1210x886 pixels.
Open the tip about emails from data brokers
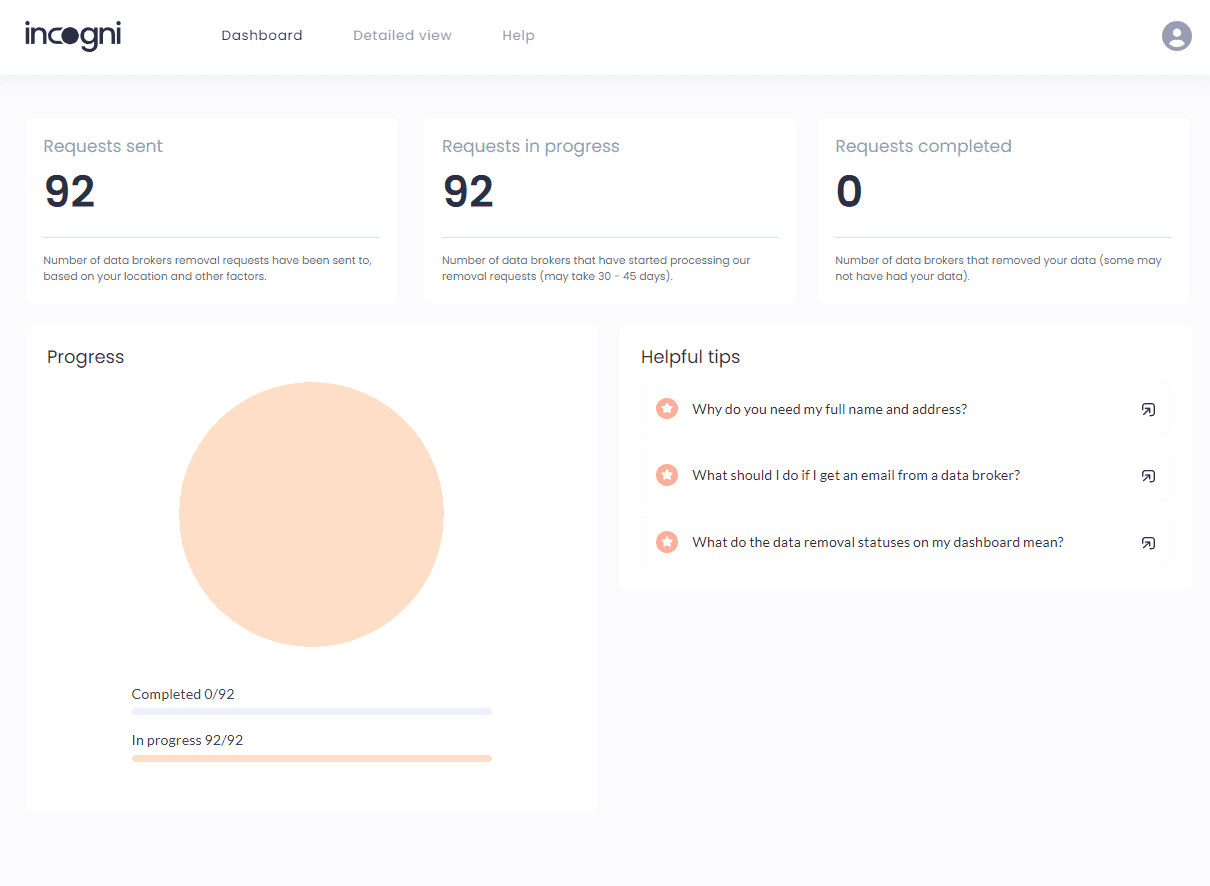[x=855, y=475]
